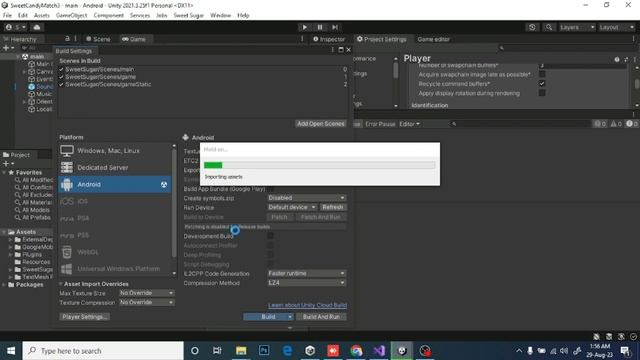Open the Unity account menu icon
Viewport: 640px width, 360px height.
pos(15,27)
